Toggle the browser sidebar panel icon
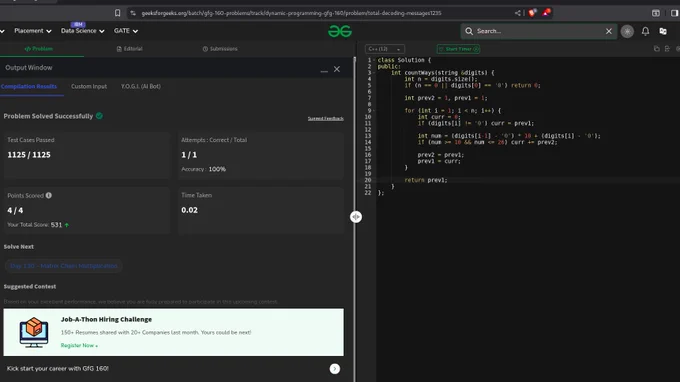 click(674, 13)
